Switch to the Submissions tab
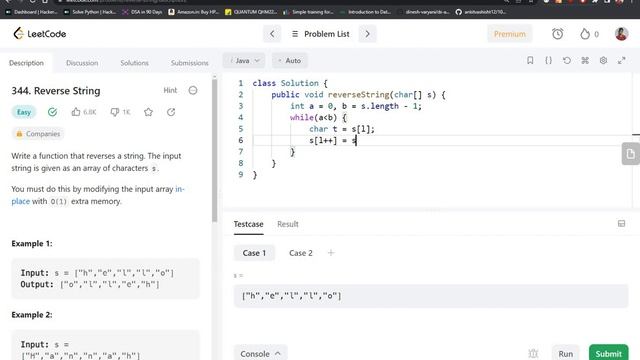 coord(189,63)
